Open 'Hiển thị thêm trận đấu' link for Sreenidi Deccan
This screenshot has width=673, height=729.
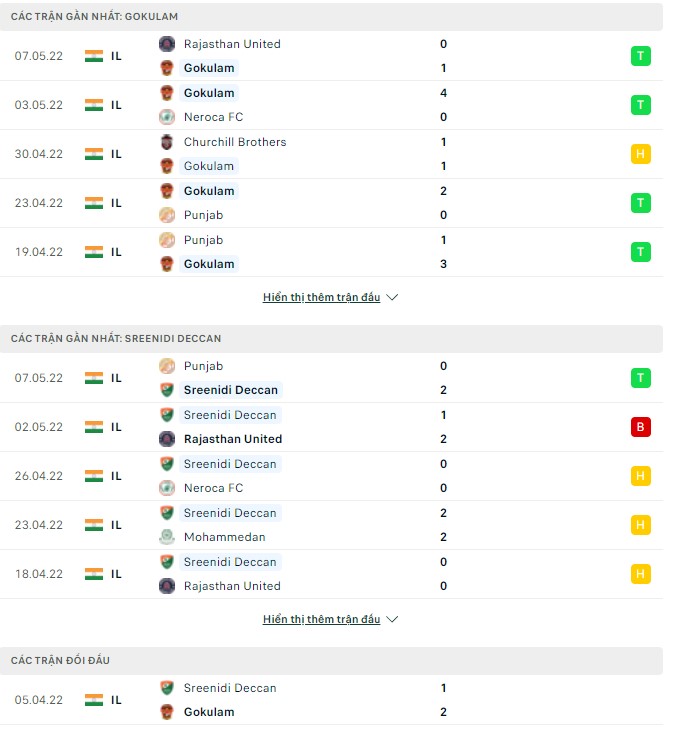coord(321,620)
